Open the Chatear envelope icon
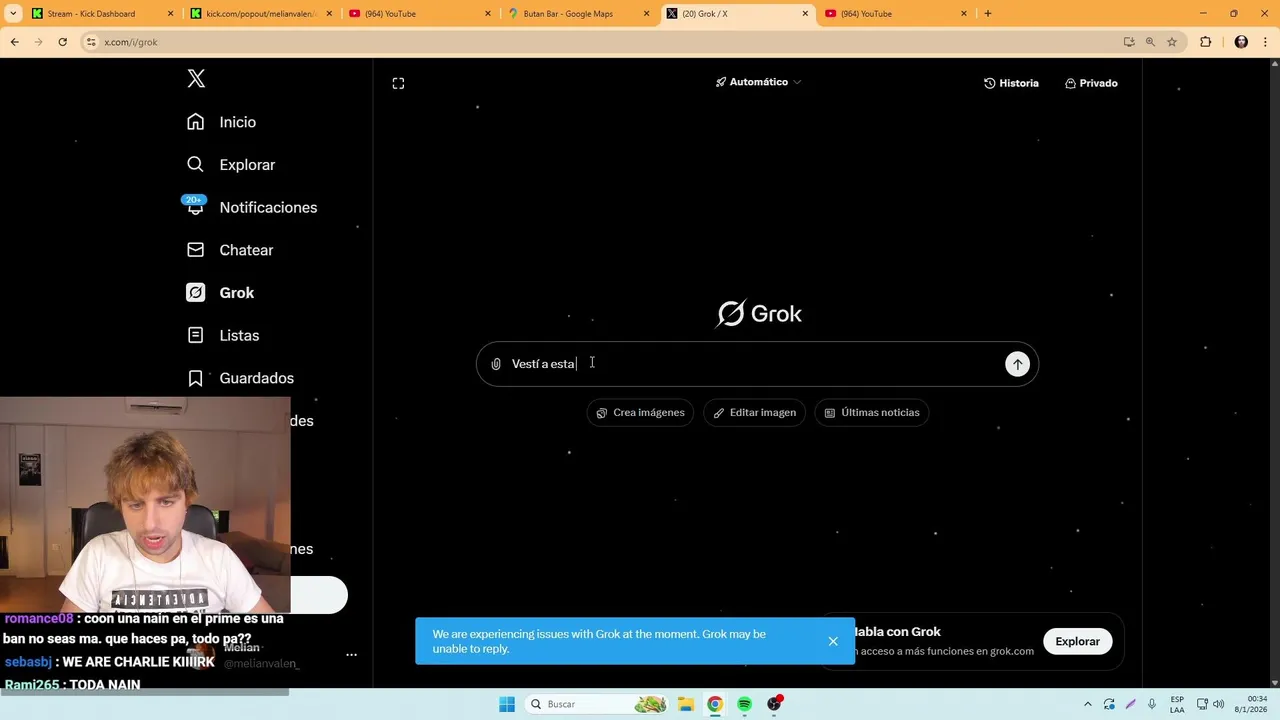1280x720 pixels. pyautogui.click(x=196, y=250)
